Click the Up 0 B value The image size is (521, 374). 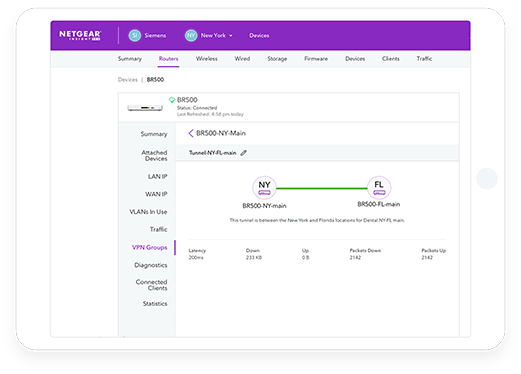306,258
